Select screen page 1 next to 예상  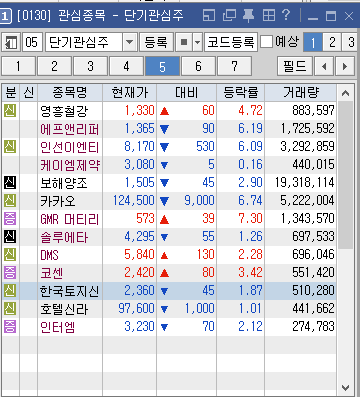click(x=313, y=42)
